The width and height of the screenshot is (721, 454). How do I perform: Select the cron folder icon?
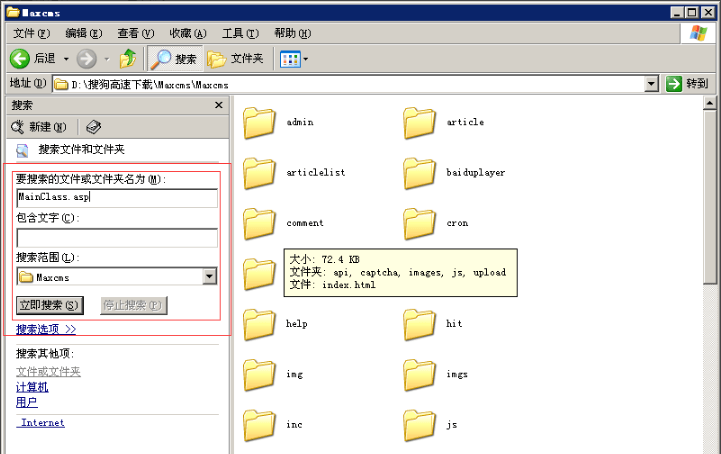pyautogui.click(x=419, y=224)
